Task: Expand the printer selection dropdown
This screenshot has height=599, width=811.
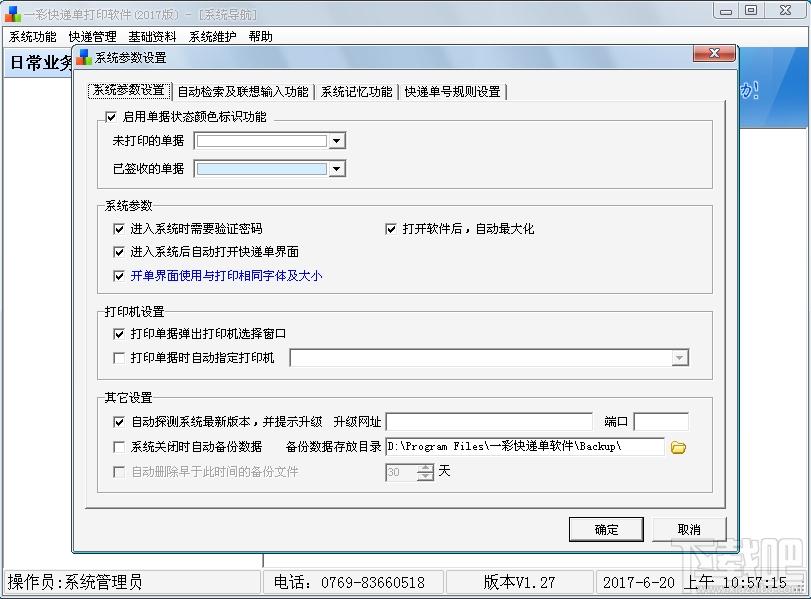Action: (x=680, y=358)
